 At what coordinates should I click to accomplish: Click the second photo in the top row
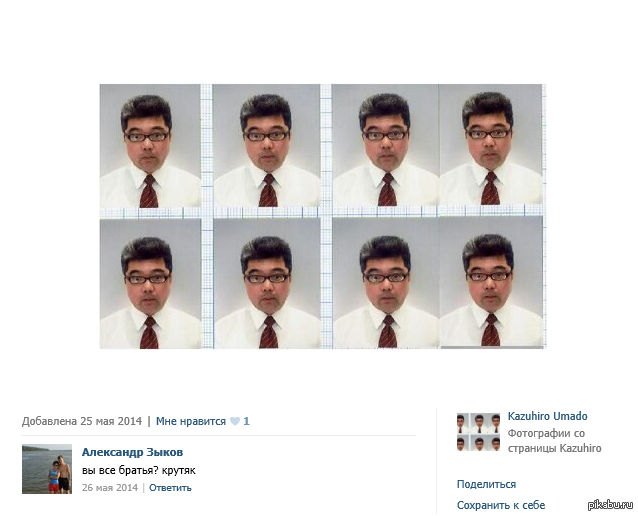pyautogui.click(x=267, y=145)
